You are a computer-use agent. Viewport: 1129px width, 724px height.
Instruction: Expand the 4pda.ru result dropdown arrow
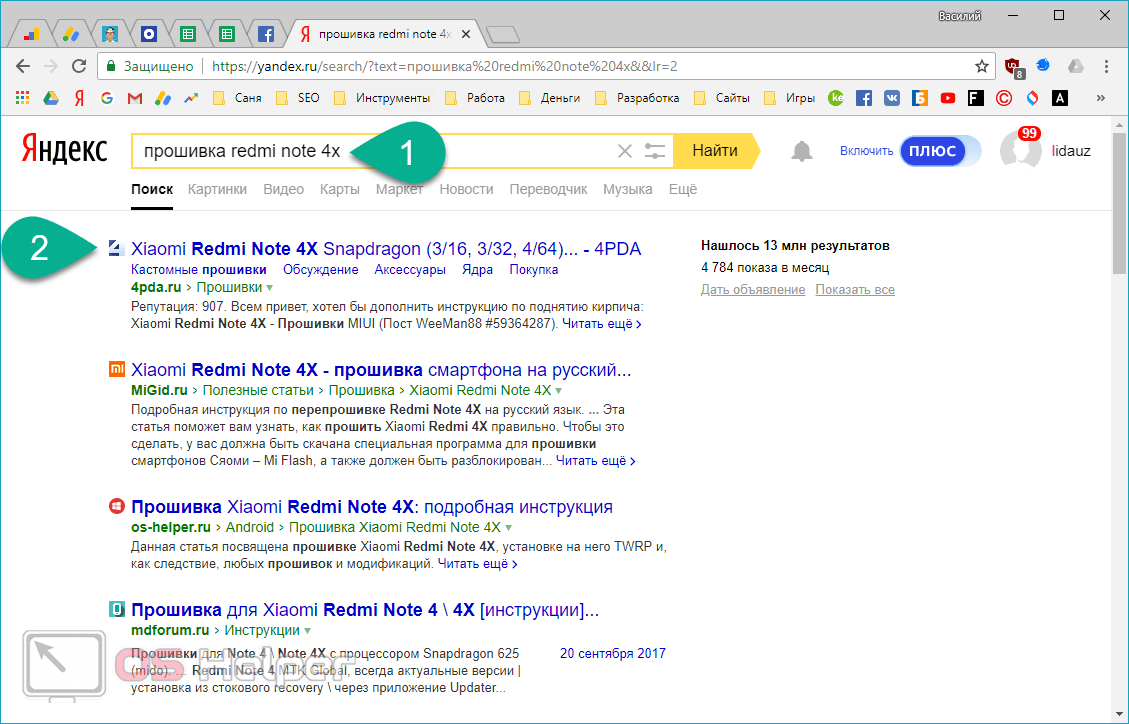270,288
